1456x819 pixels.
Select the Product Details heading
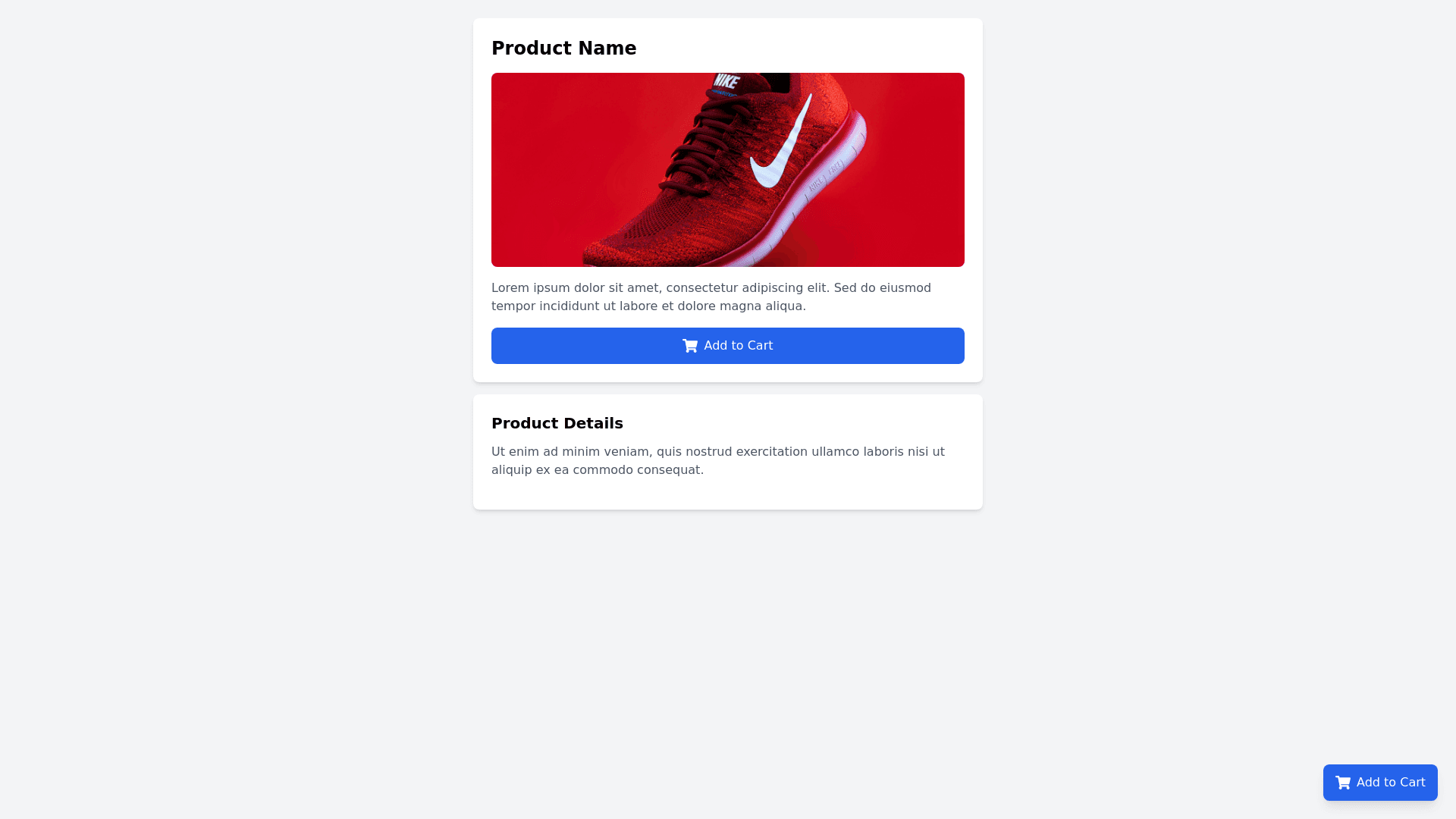pyautogui.click(x=557, y=423)
